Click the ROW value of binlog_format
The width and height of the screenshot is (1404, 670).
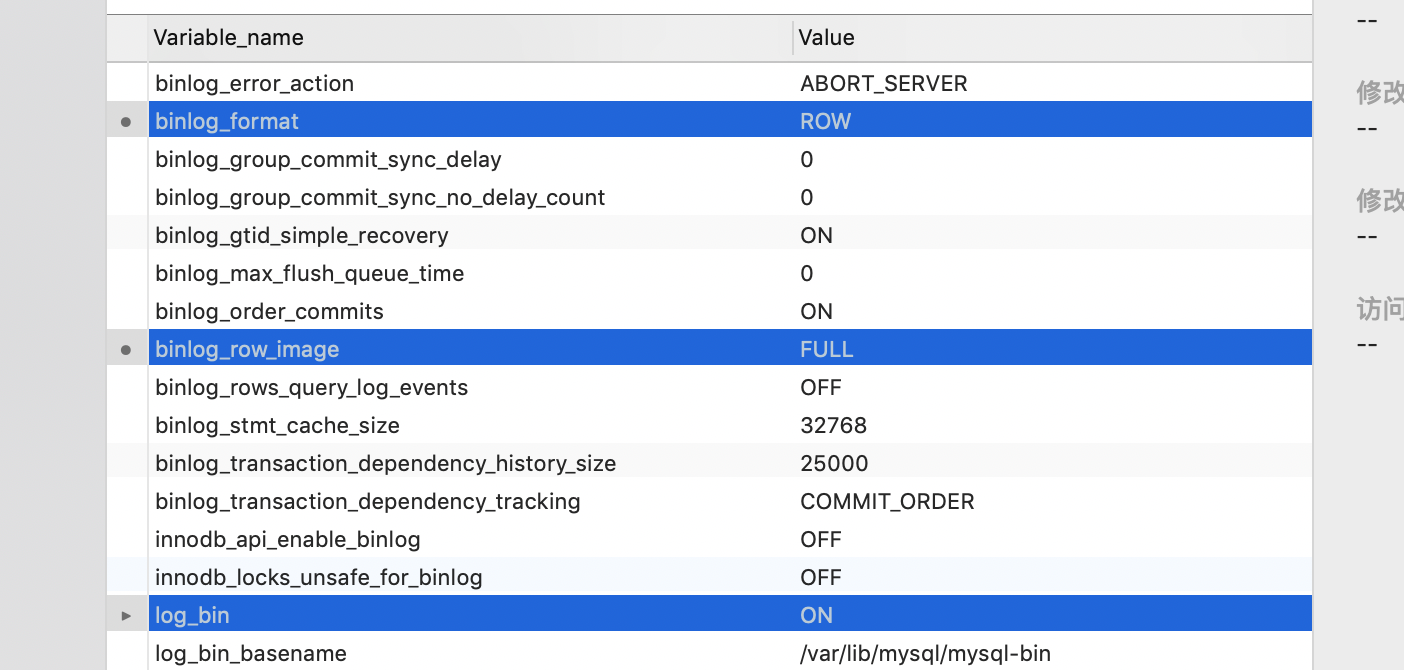tap(826, 121)
